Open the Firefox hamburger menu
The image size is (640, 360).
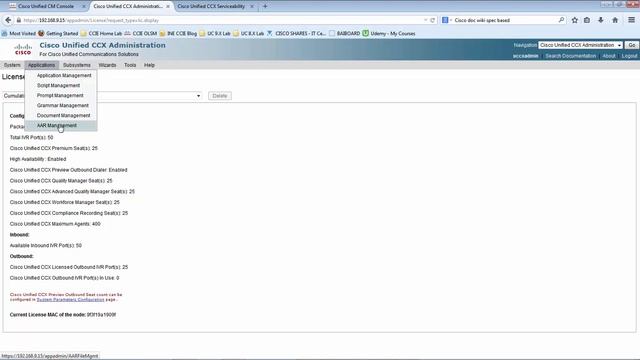631,20
